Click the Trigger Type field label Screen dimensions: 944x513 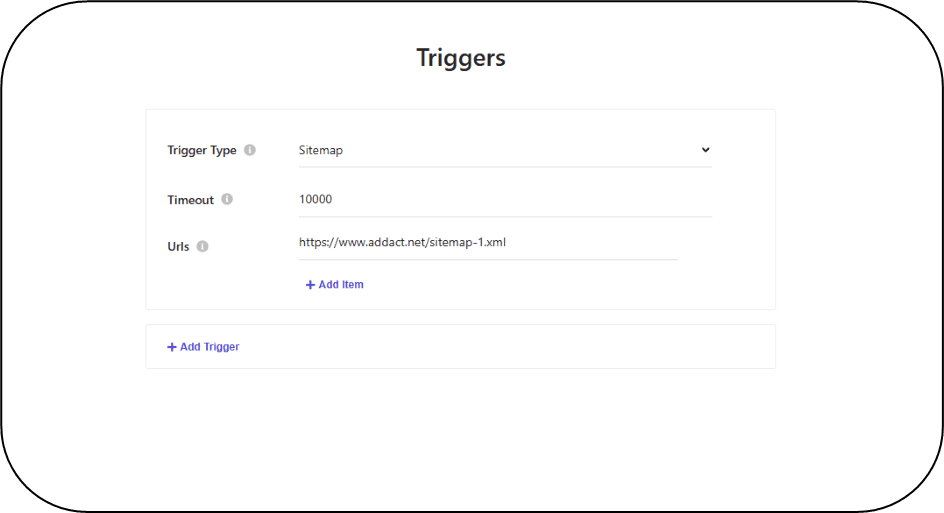pos(202,150)
